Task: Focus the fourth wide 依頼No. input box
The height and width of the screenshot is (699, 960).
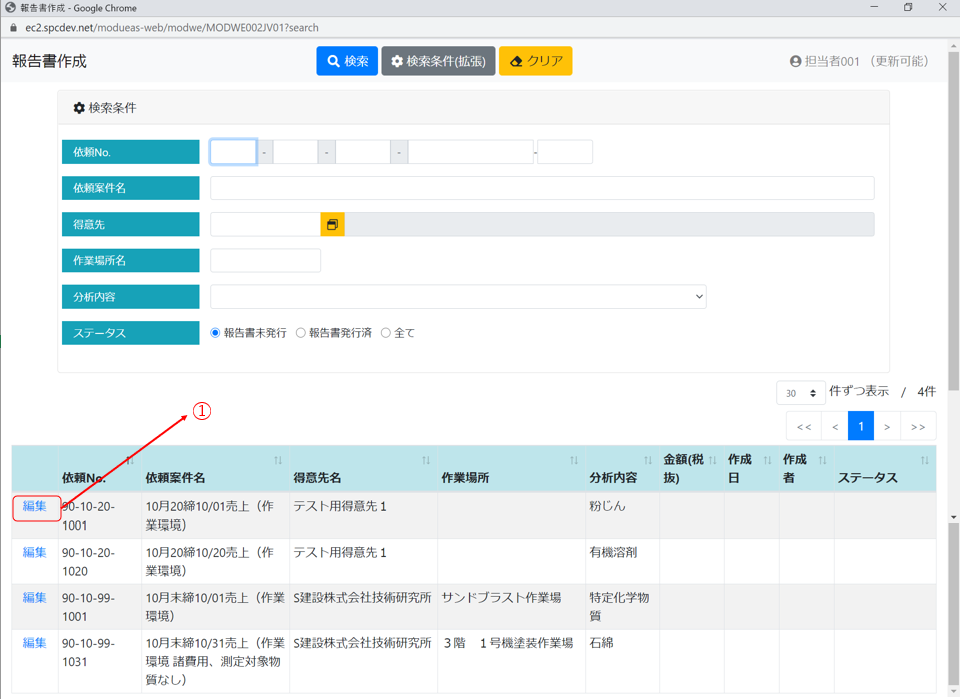Action: 471,152
